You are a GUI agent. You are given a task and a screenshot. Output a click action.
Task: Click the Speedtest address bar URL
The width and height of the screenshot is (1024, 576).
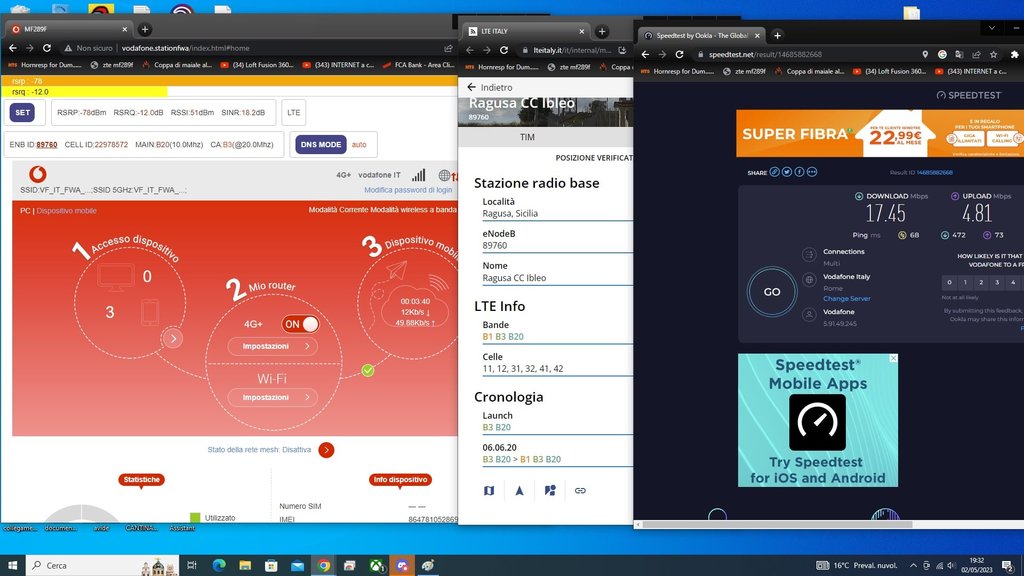765,55
